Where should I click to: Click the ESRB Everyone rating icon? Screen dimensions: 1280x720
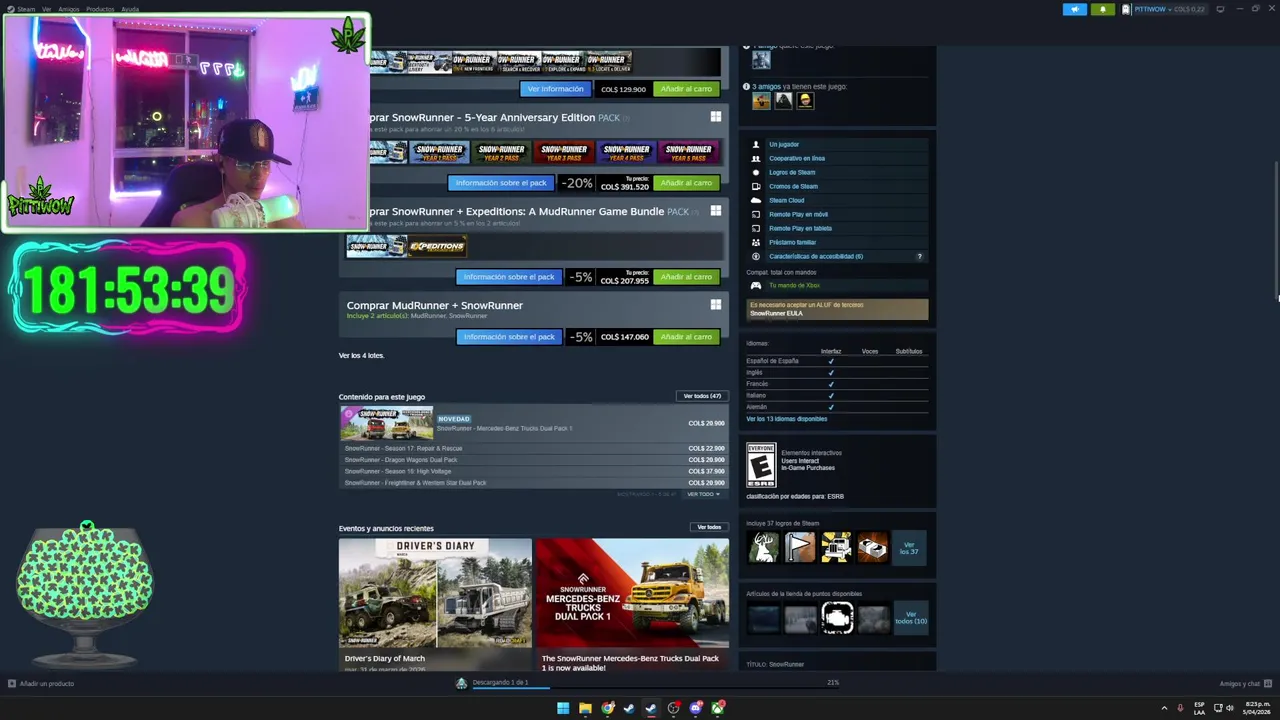(x=761, y=465)
